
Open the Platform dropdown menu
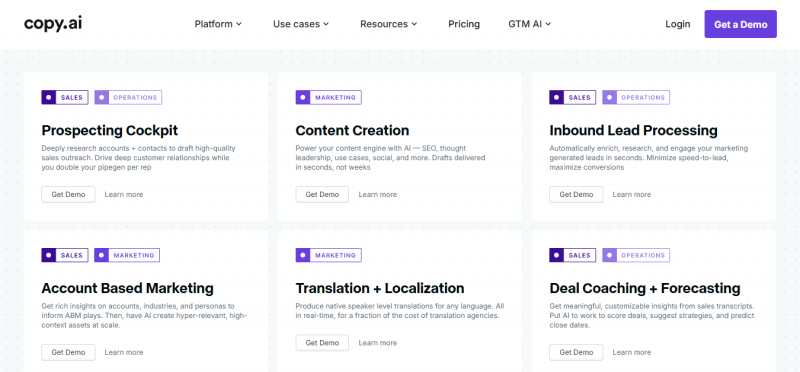(218, 24)
